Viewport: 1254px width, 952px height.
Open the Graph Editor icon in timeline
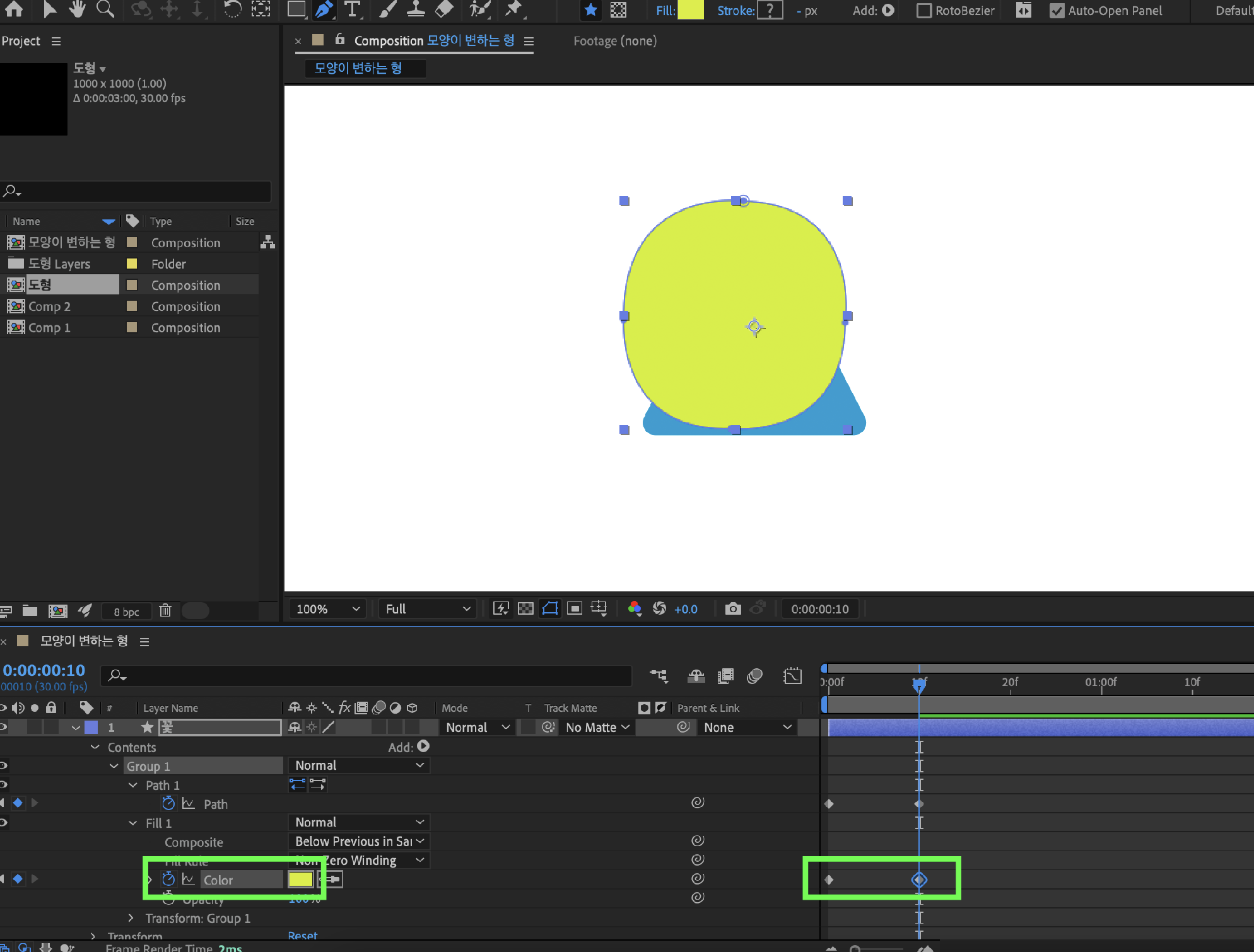pos(792,676)
